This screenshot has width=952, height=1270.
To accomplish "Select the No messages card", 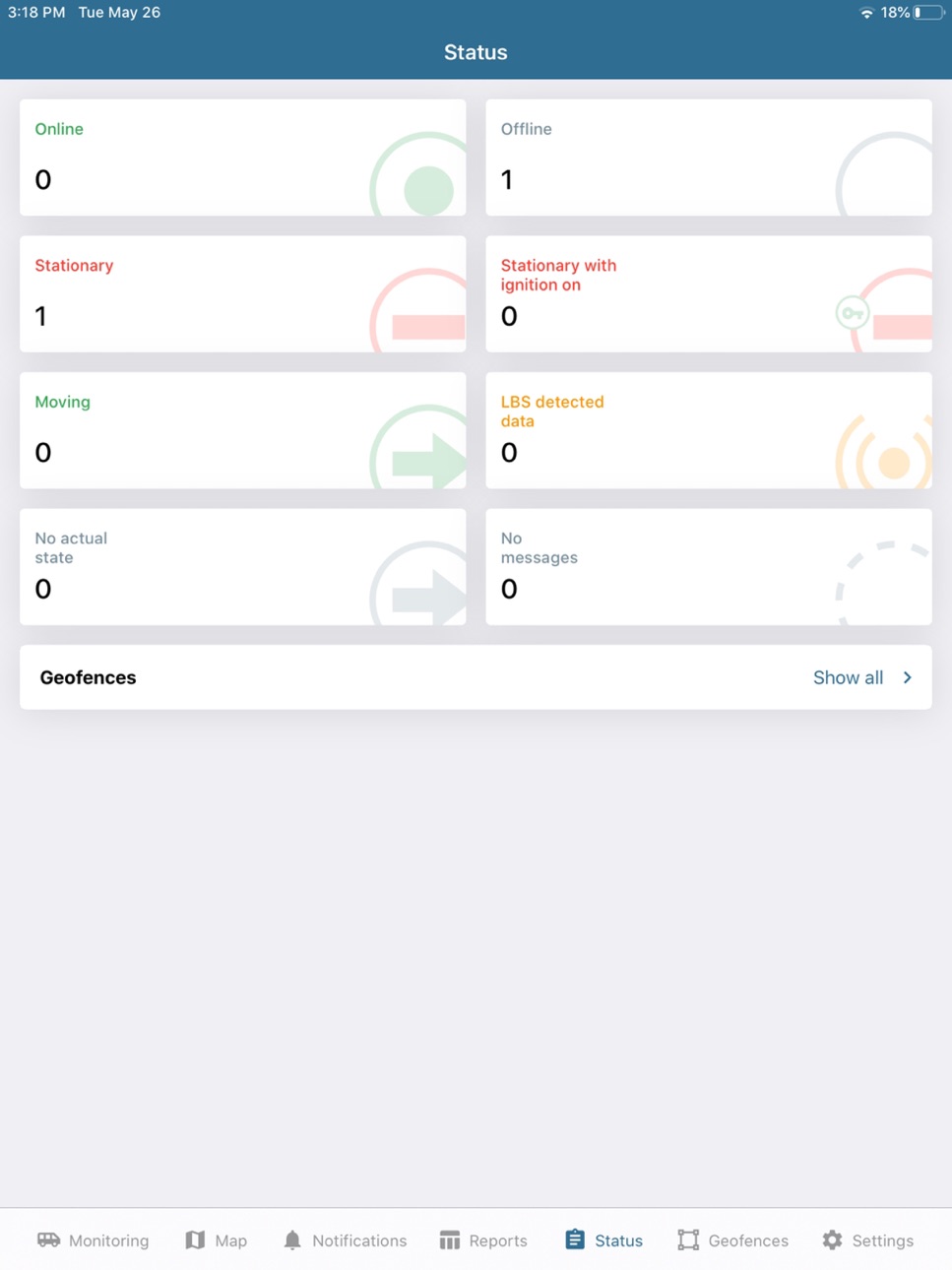I will [x=709, y=567].
